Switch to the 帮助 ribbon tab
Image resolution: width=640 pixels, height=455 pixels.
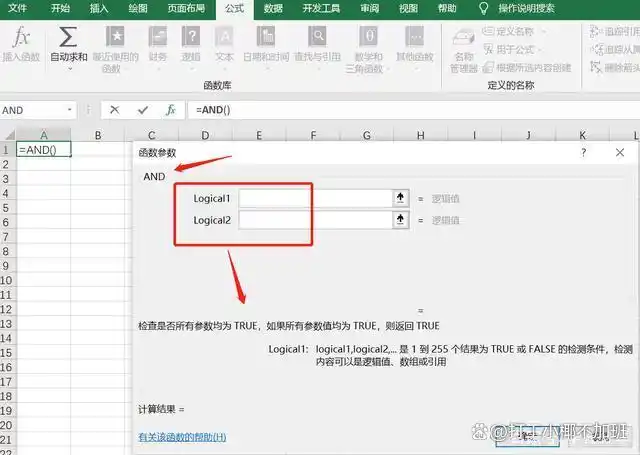[447, 8]
